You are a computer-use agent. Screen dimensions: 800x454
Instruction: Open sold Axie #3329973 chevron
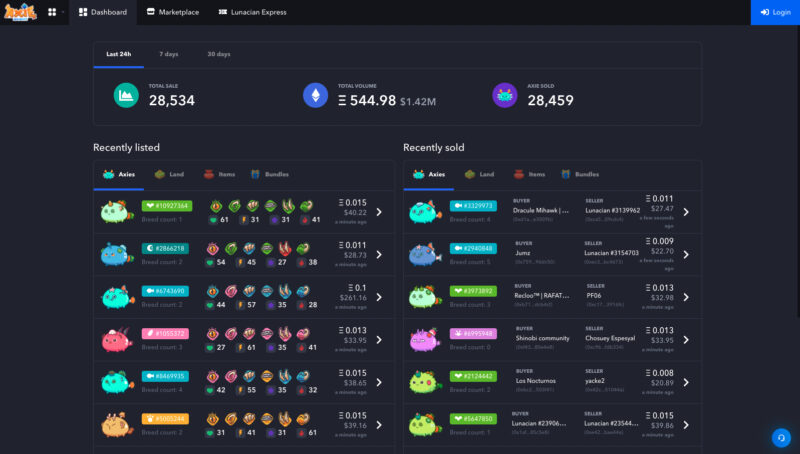coord(686,212)
